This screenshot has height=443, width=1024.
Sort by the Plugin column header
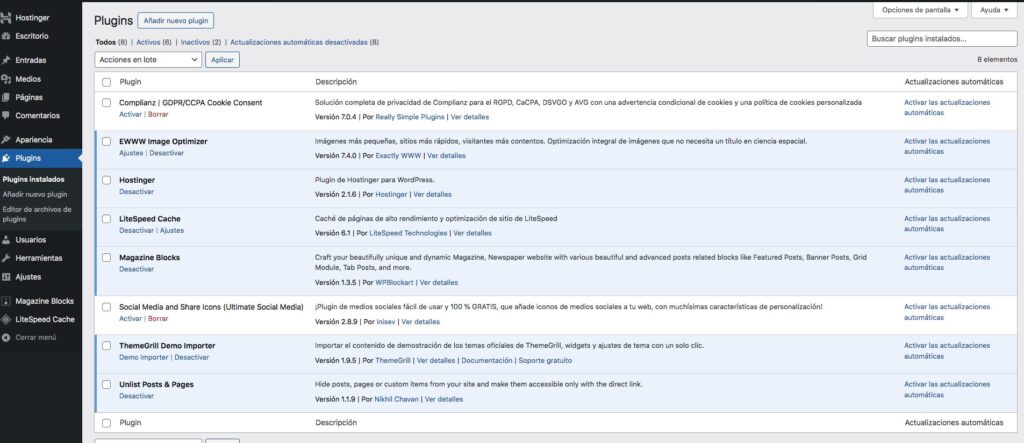click(x=130, y=82)
